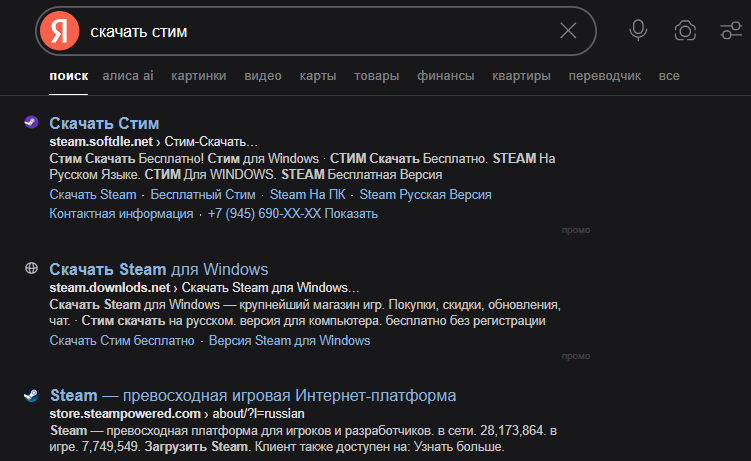Follow the 'Скачать Стим бесплатно' sitelink

(122, 340)
